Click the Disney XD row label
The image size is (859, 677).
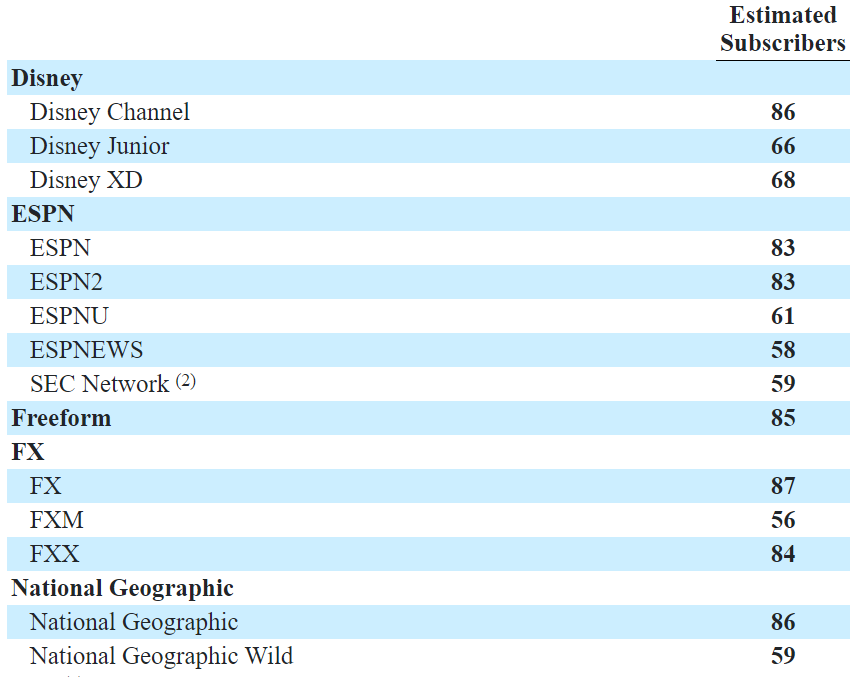(x=86, y=180)
